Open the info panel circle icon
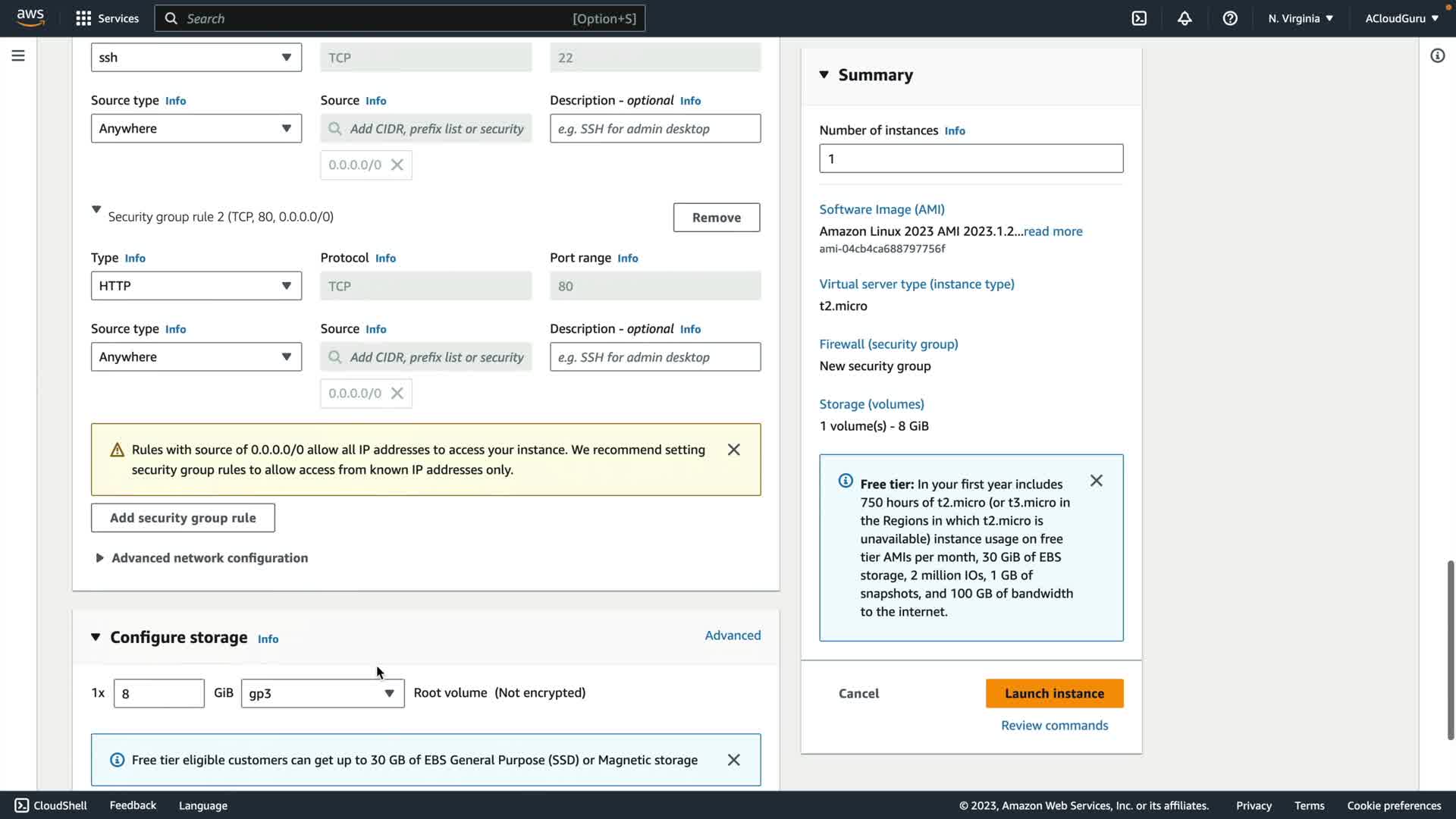The image size is (1456, 819). [x=1437, y=55]
